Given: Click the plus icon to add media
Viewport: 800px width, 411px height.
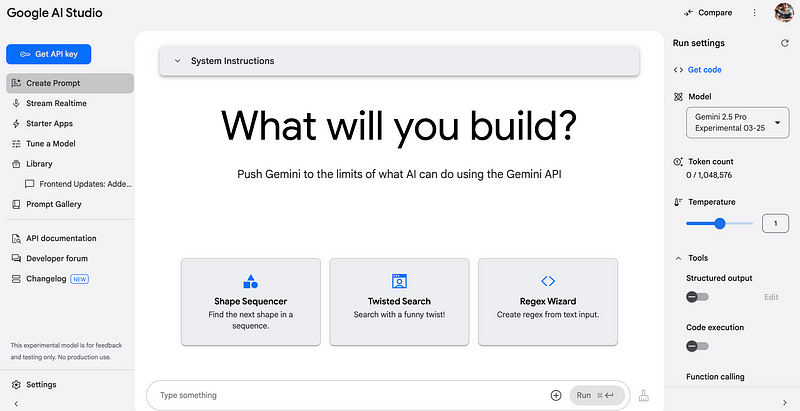Looking at the screenshot, I should click(x=556, y=395).
